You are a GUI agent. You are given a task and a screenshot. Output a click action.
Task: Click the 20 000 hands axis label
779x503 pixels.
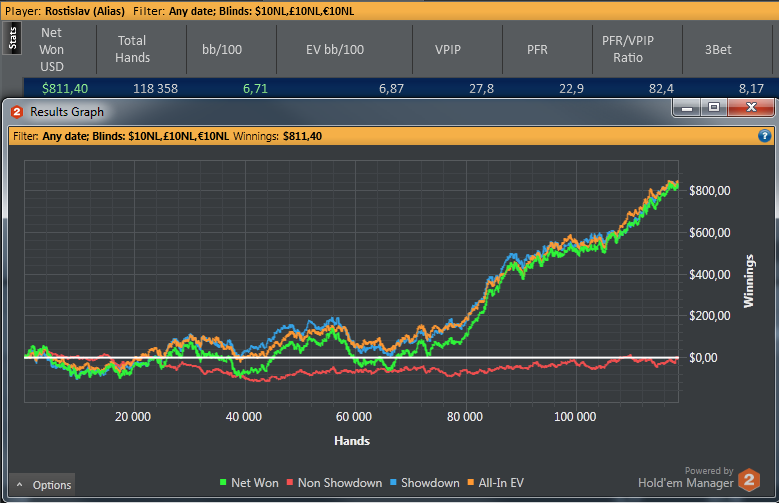pyautogui.click(x=133, y=417)
